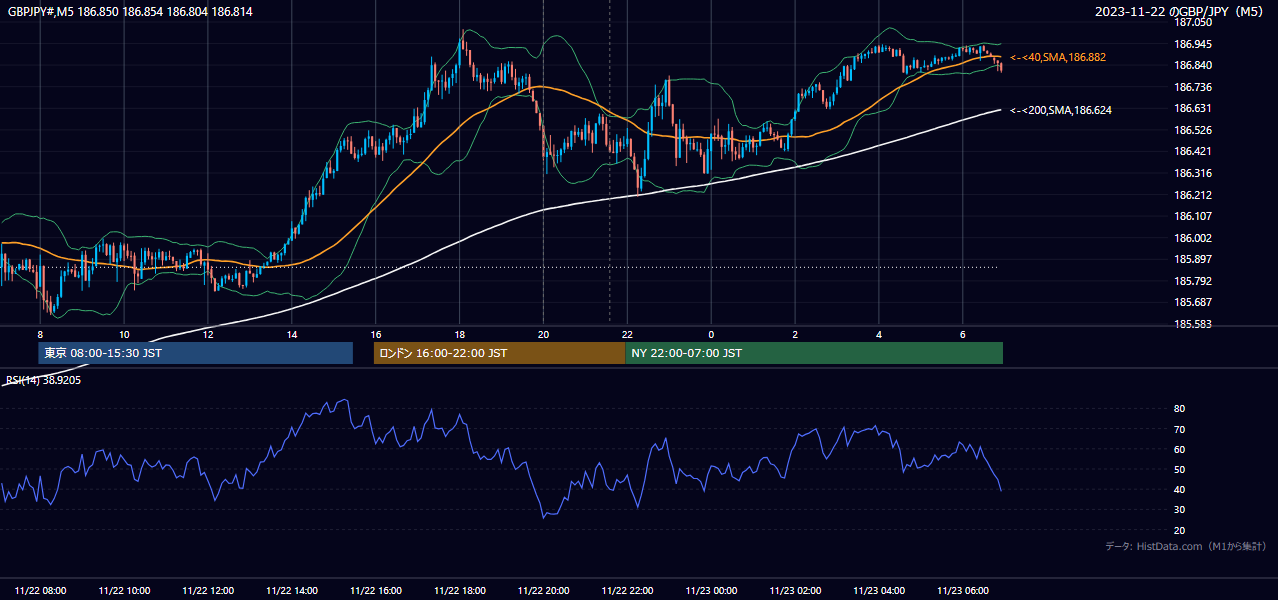Viewport: 1278px width, 600px height.
Task: Click time label 11/22 16:00
Action: click(x=376, y=591)
